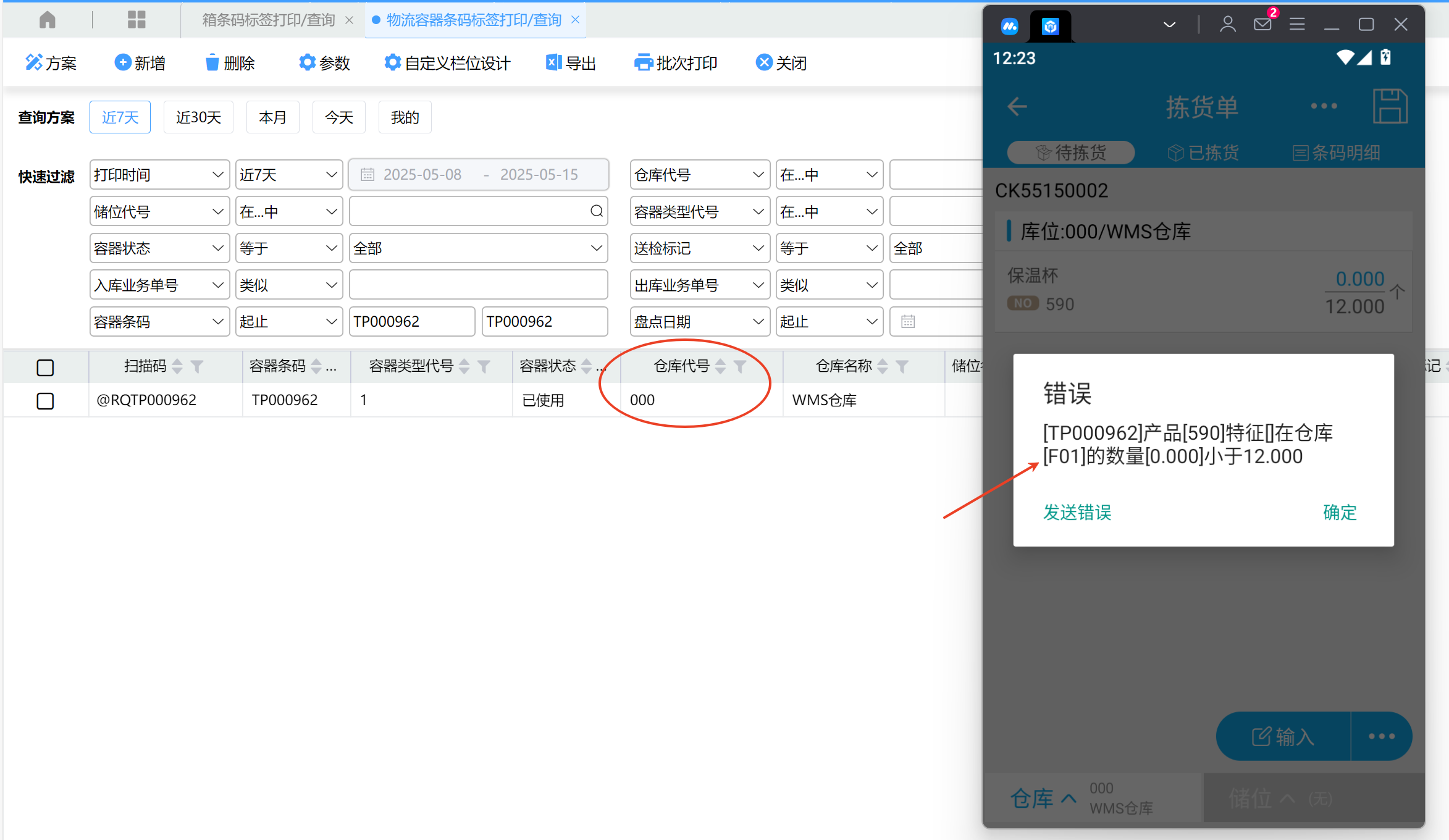Open the print date range picker

point(479,175)
